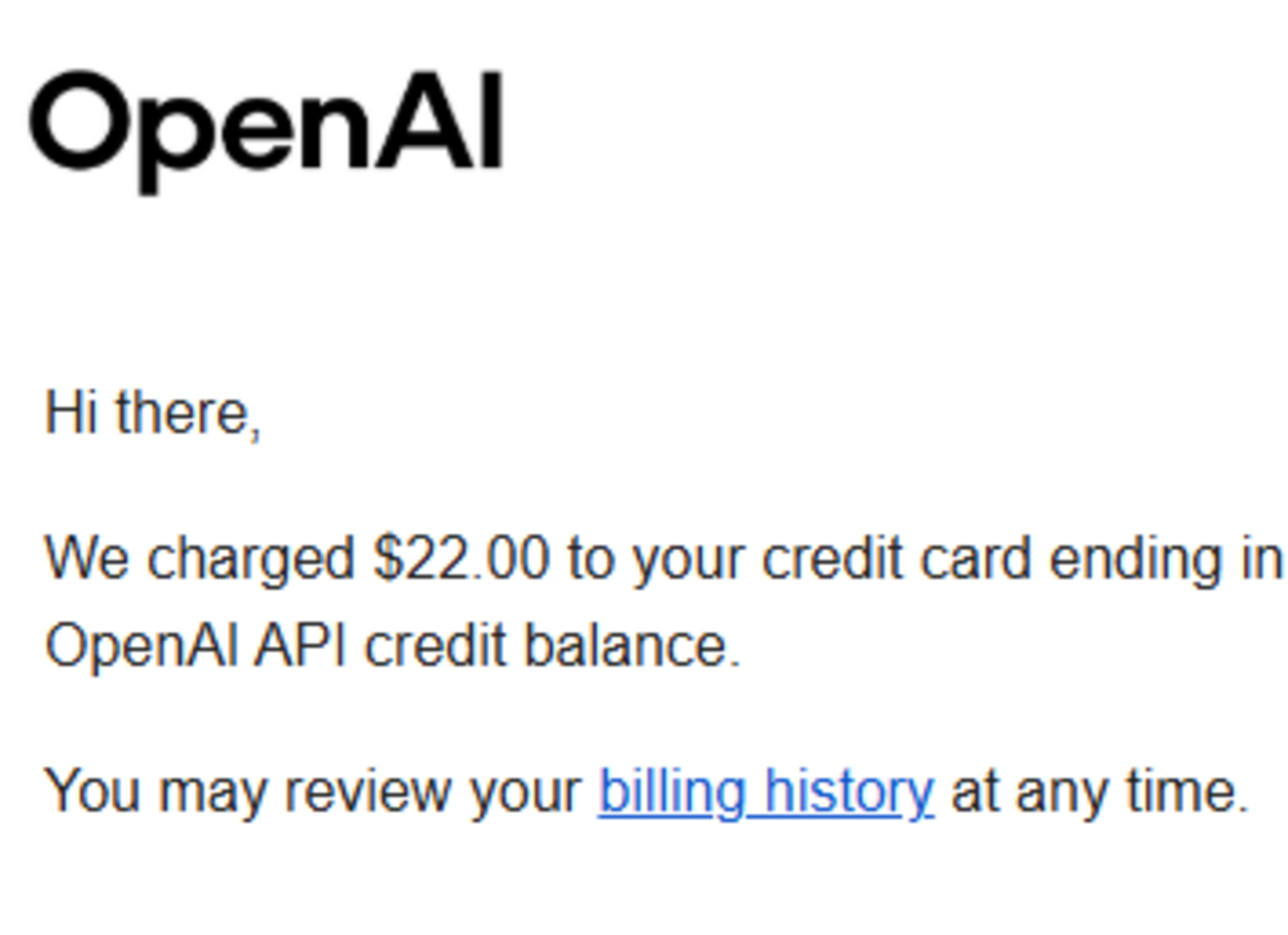This screenshot has height=935, width=1288.
Task: Click the word "history" in the link
Action: pos(849,792)
